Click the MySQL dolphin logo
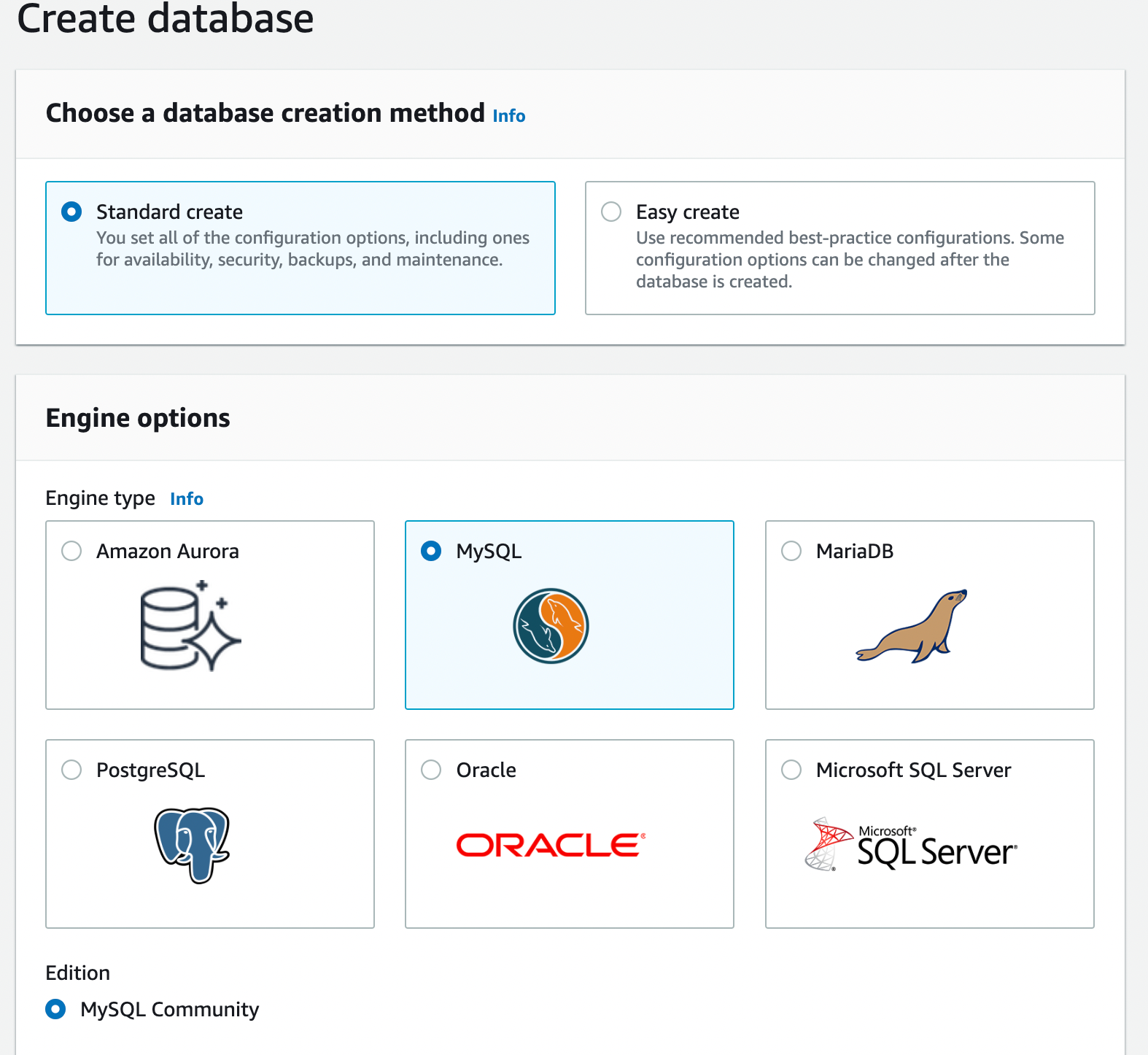Image resolution: width=1148 pixels, height=1055 pixels. (x=551, y=626)
